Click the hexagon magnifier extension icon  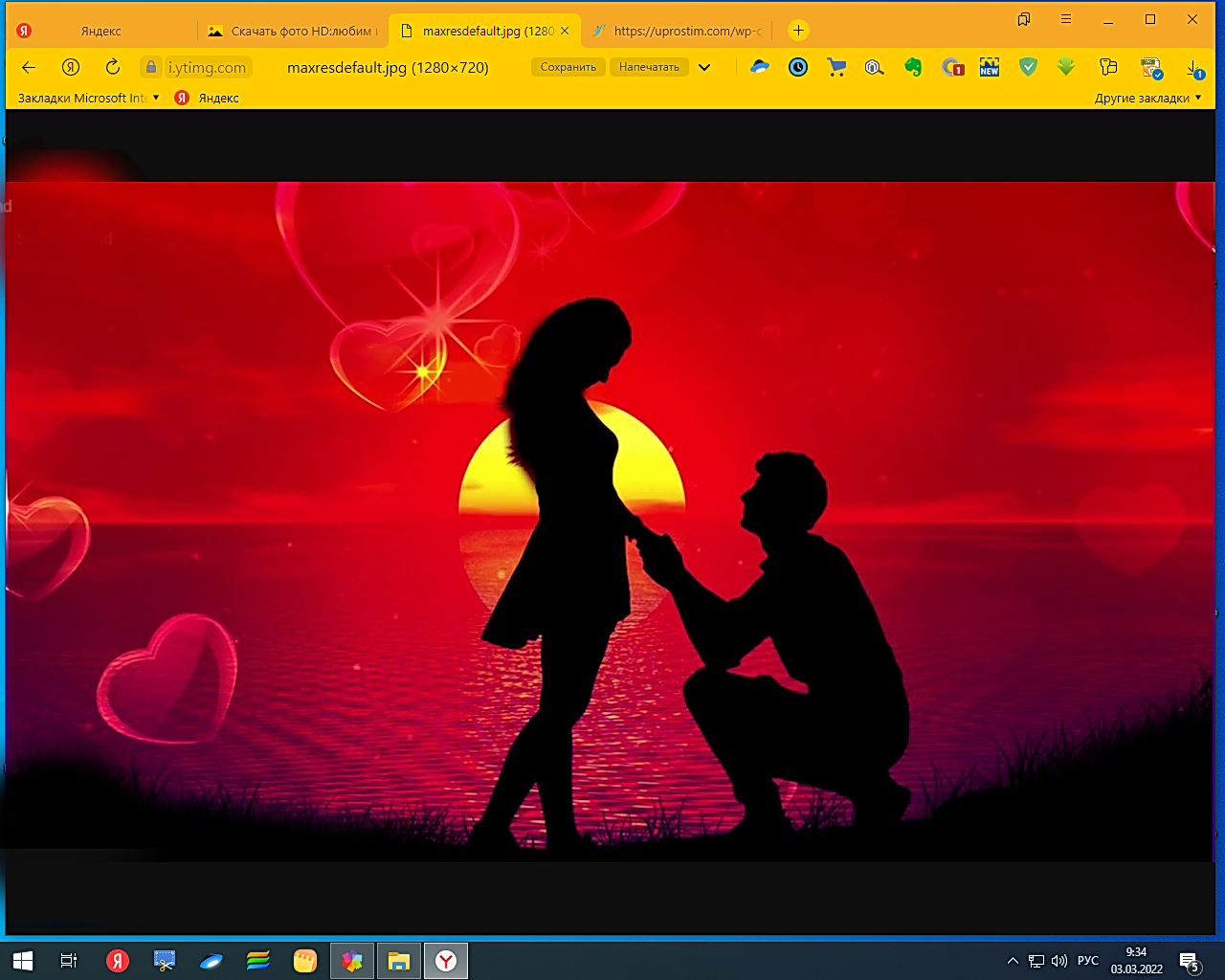(x=875, y=67)
